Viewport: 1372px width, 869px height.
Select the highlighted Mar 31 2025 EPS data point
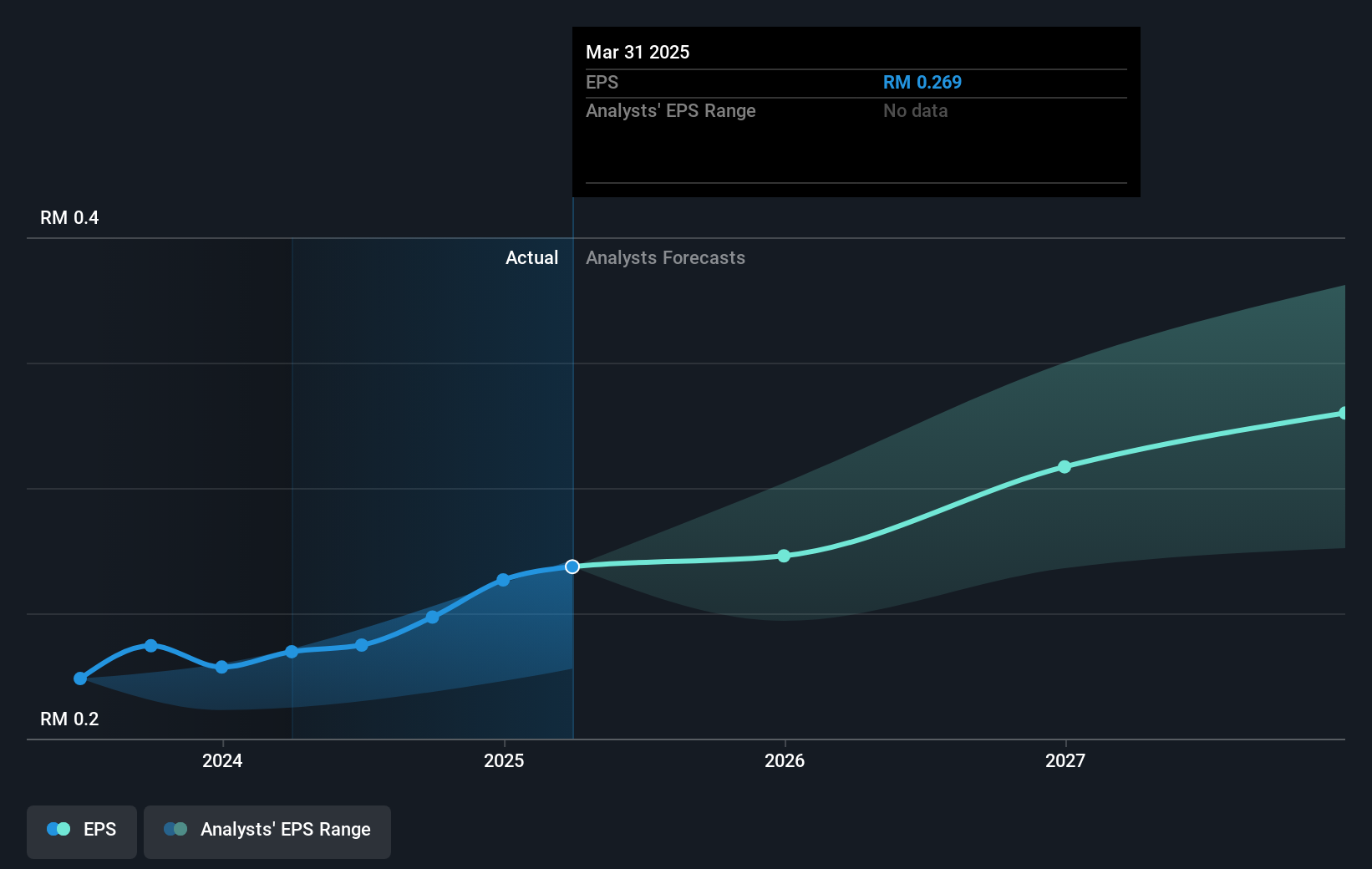point(572,567)
